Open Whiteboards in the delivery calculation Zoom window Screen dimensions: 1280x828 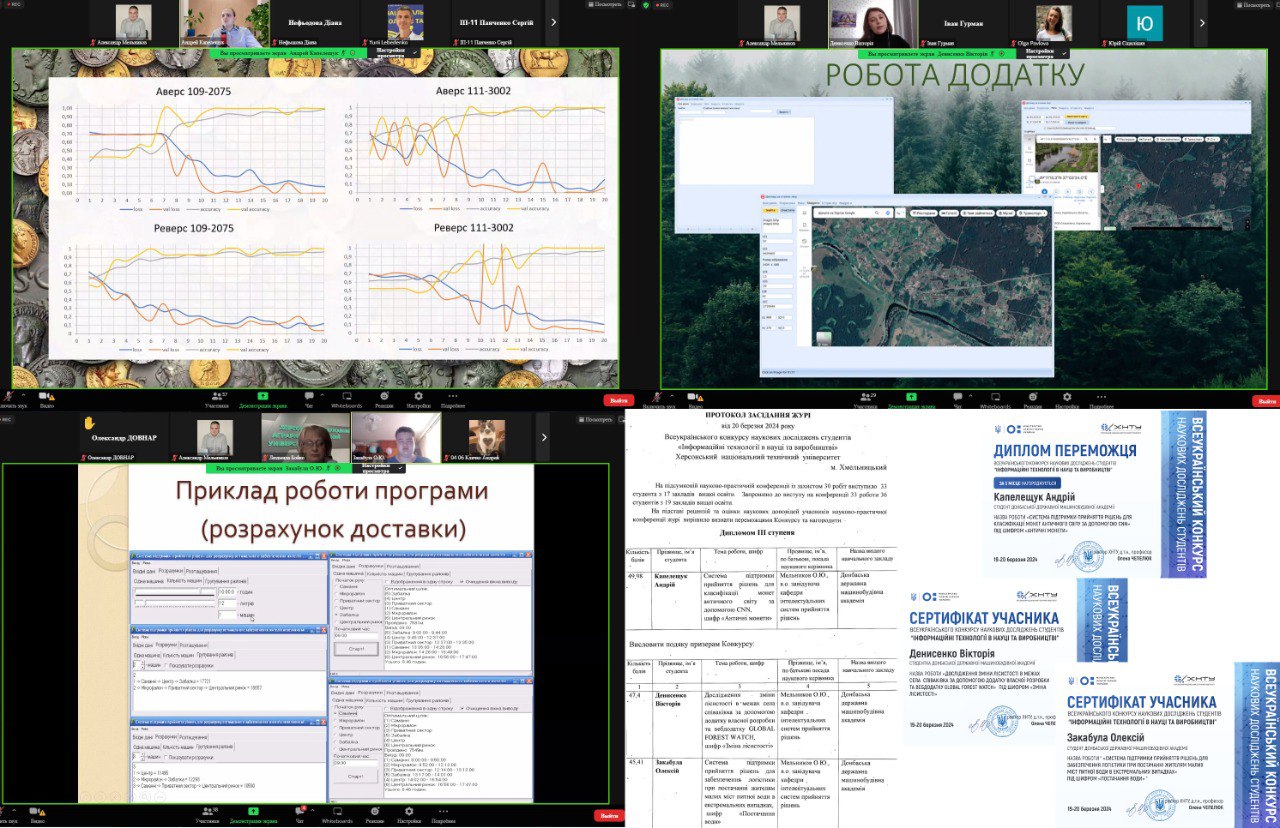(337, 815)
